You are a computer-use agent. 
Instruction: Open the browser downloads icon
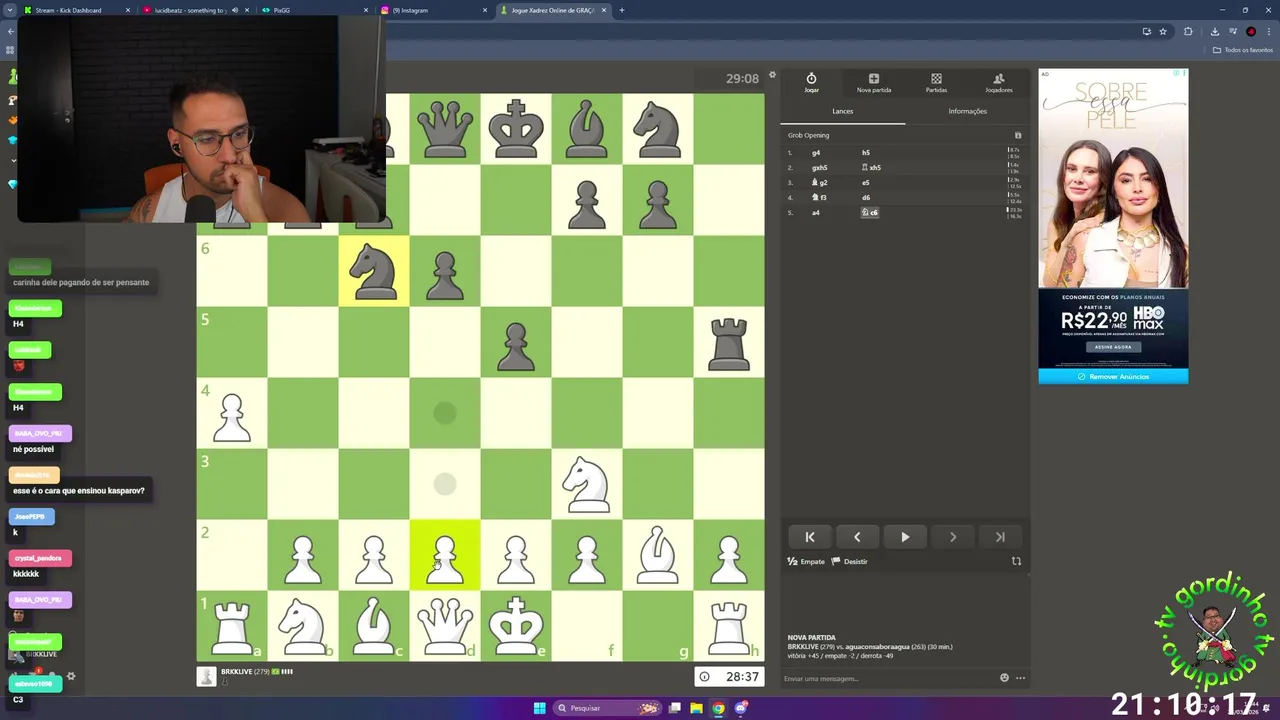pos(1215,31)
